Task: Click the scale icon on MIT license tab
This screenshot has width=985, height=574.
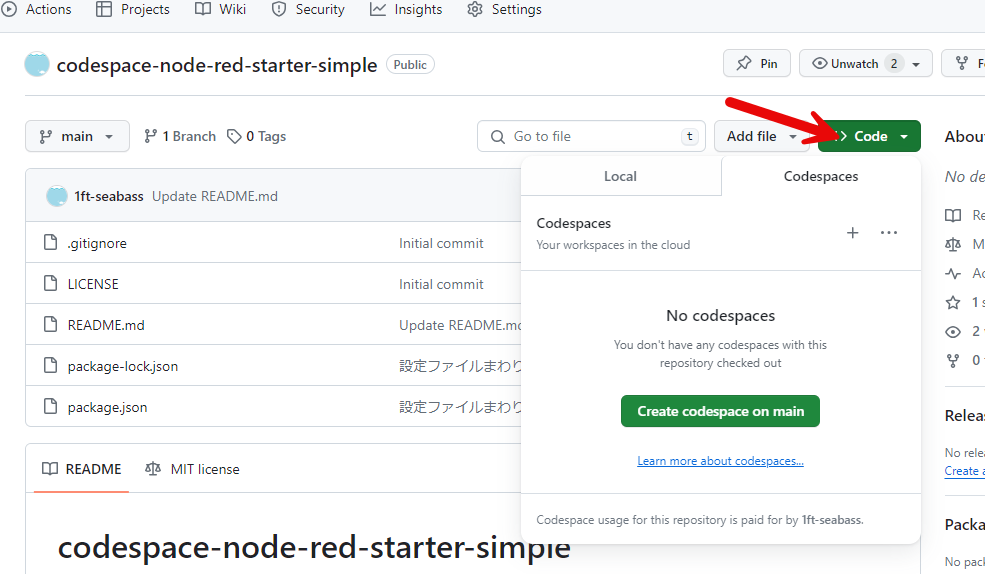Action: coord(153,469)
